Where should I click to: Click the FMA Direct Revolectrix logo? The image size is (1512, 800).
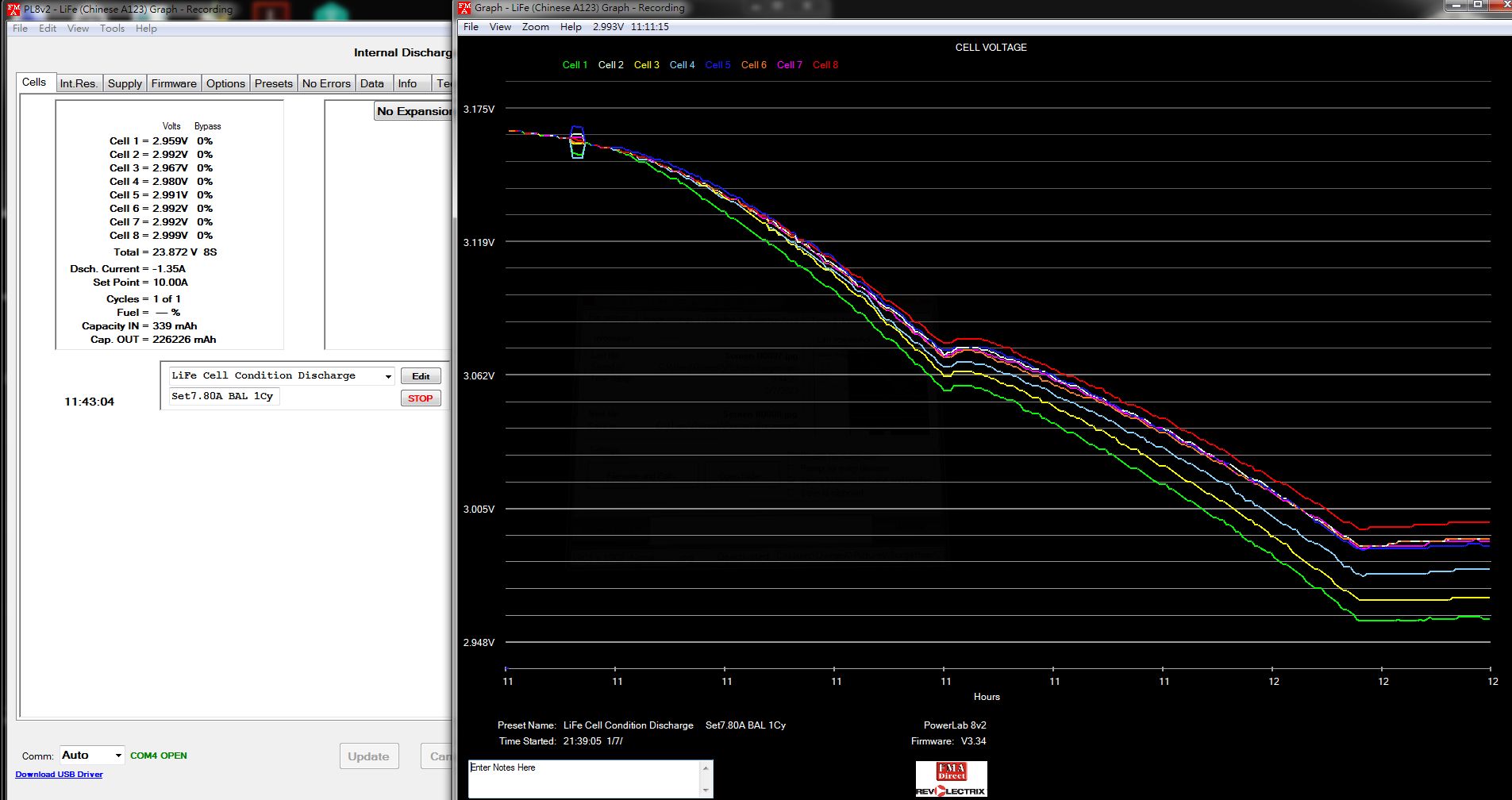951,779
